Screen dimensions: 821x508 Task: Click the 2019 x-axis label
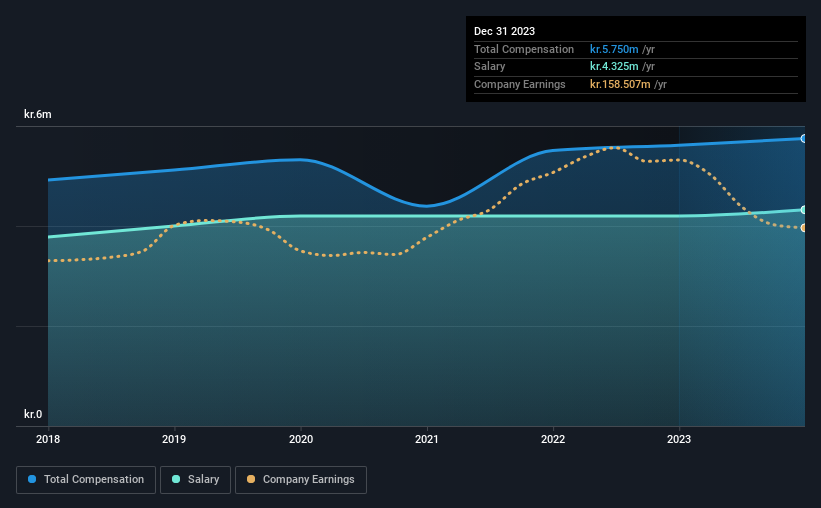point(174,439)
